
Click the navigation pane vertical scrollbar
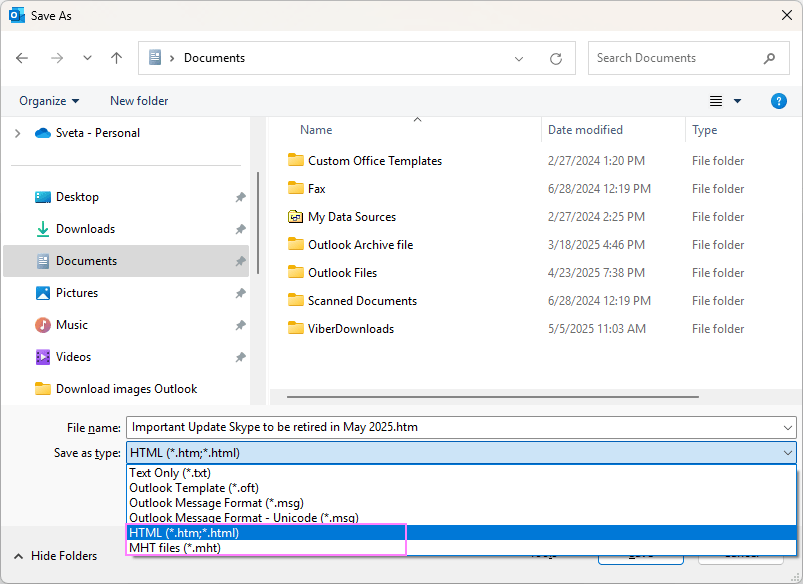(258, 223)
